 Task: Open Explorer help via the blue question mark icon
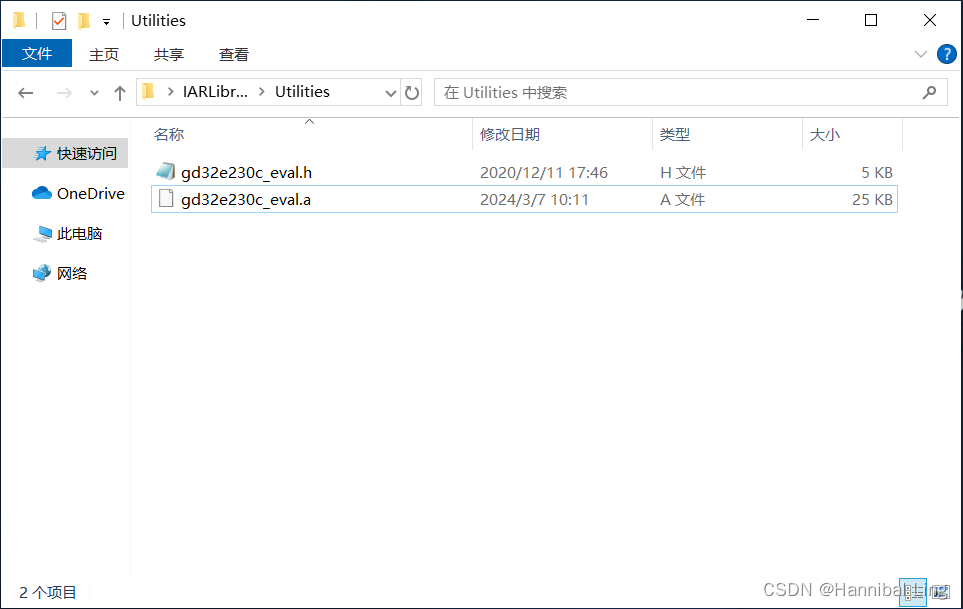point(946,54)
